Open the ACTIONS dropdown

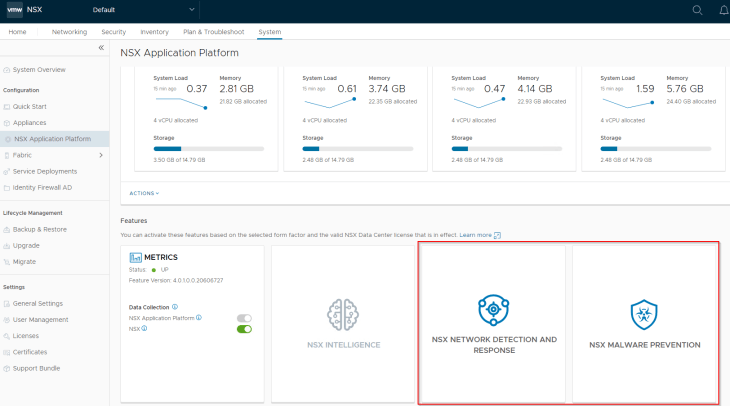click(144, 193)
